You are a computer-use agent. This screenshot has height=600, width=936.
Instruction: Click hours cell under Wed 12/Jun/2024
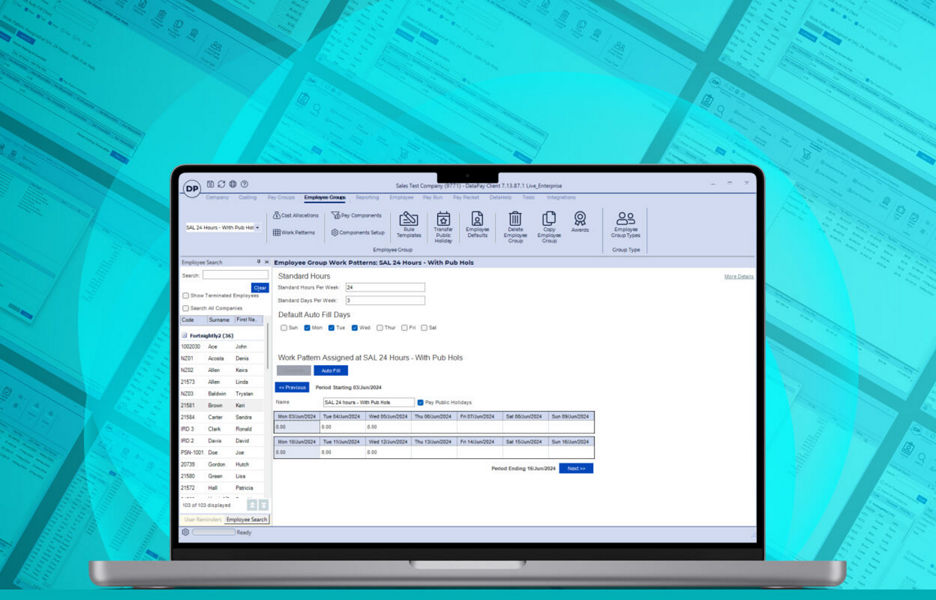tap(388, 452)
